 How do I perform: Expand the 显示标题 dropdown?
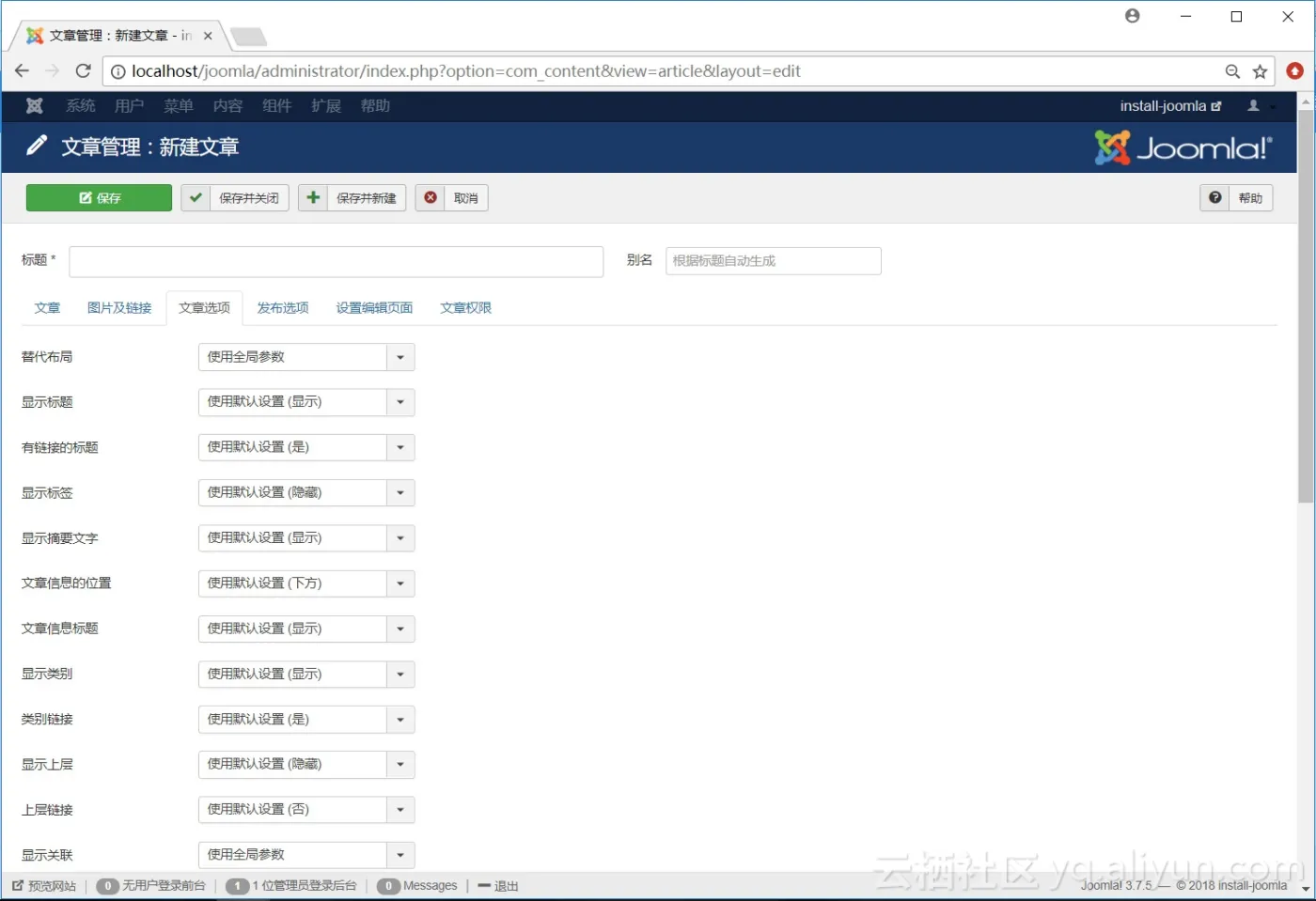pos(306,402)
